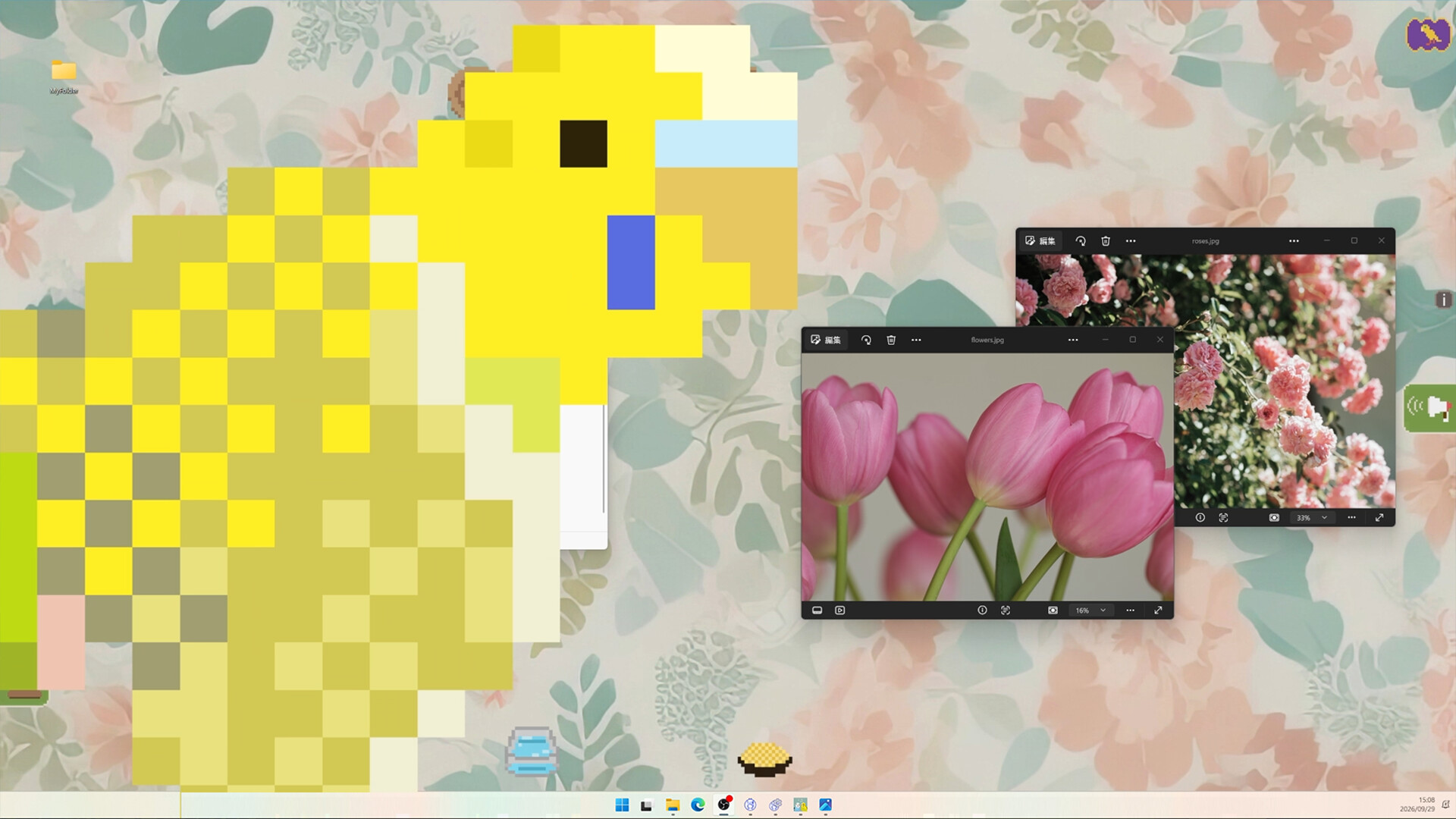
Task: Open more options next to trash in roses.jpg window
Action: coord(1131,241)
